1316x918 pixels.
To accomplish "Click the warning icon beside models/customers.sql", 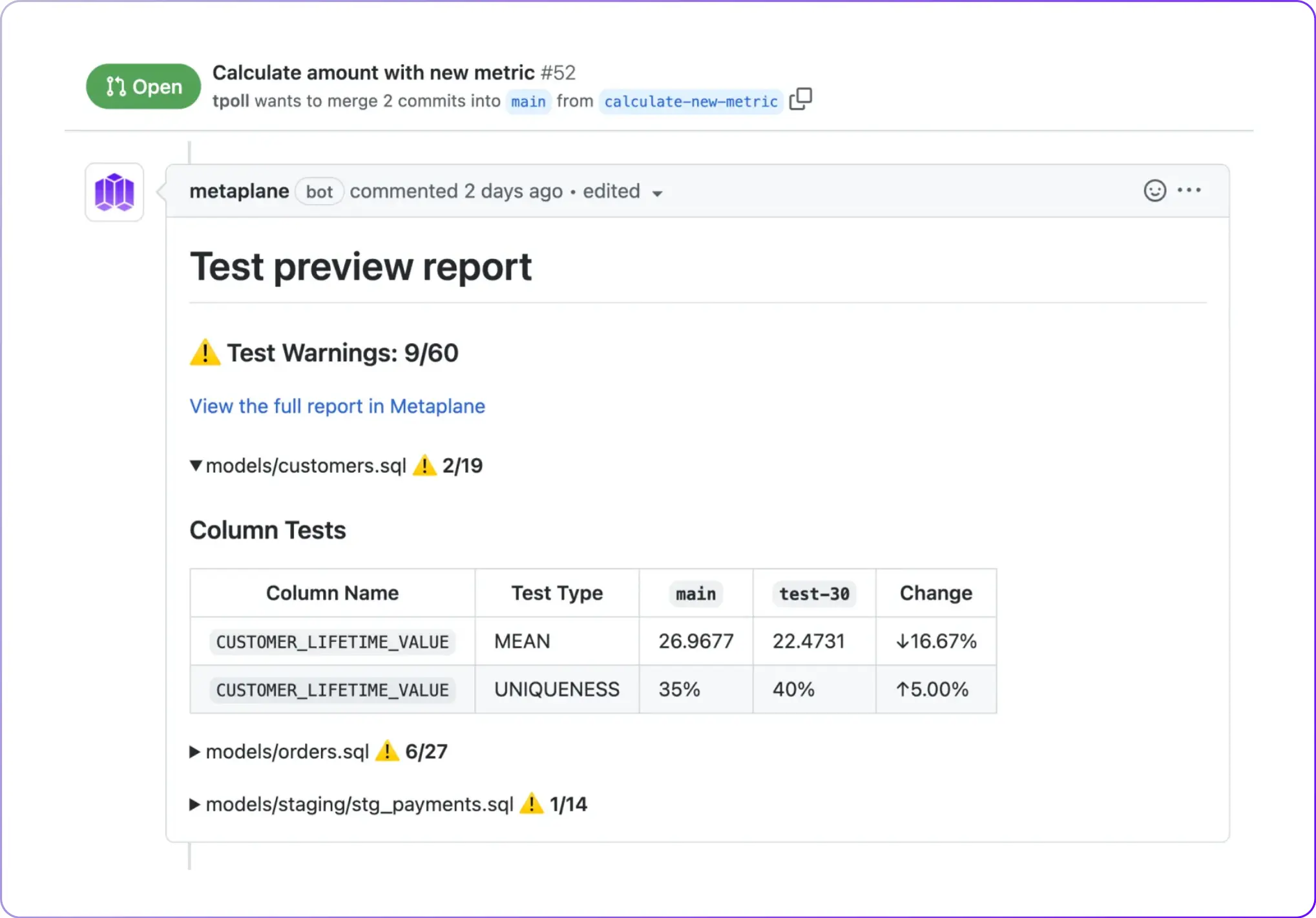I will pos(424,465).
